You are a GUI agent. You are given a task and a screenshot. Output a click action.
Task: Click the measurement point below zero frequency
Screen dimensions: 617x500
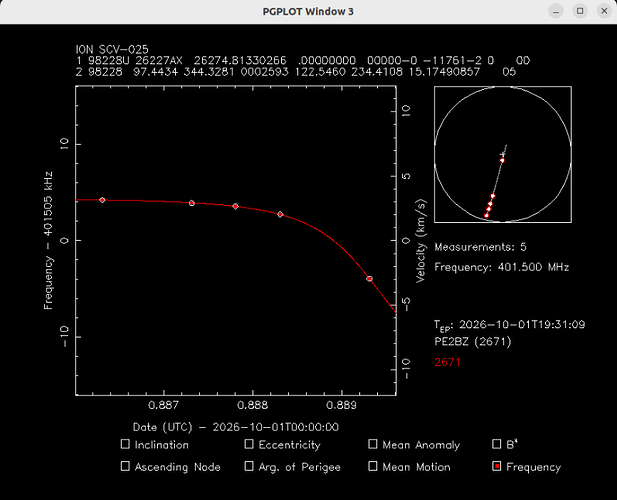tap(369, 279)
